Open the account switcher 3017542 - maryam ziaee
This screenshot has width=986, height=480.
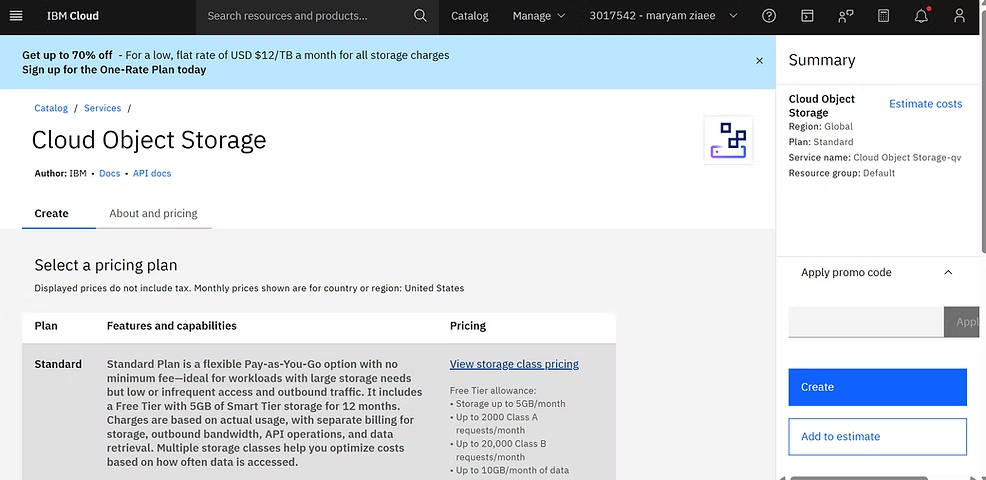pos(663,16)
